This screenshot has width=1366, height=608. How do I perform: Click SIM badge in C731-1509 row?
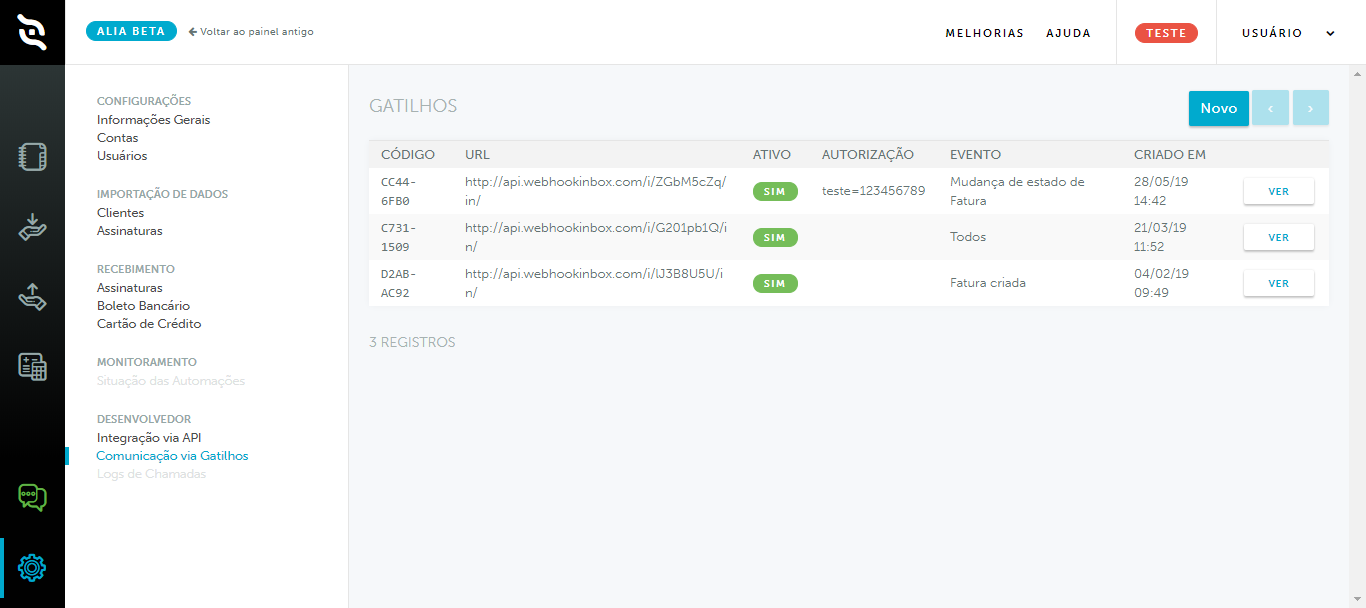point(775,237)
